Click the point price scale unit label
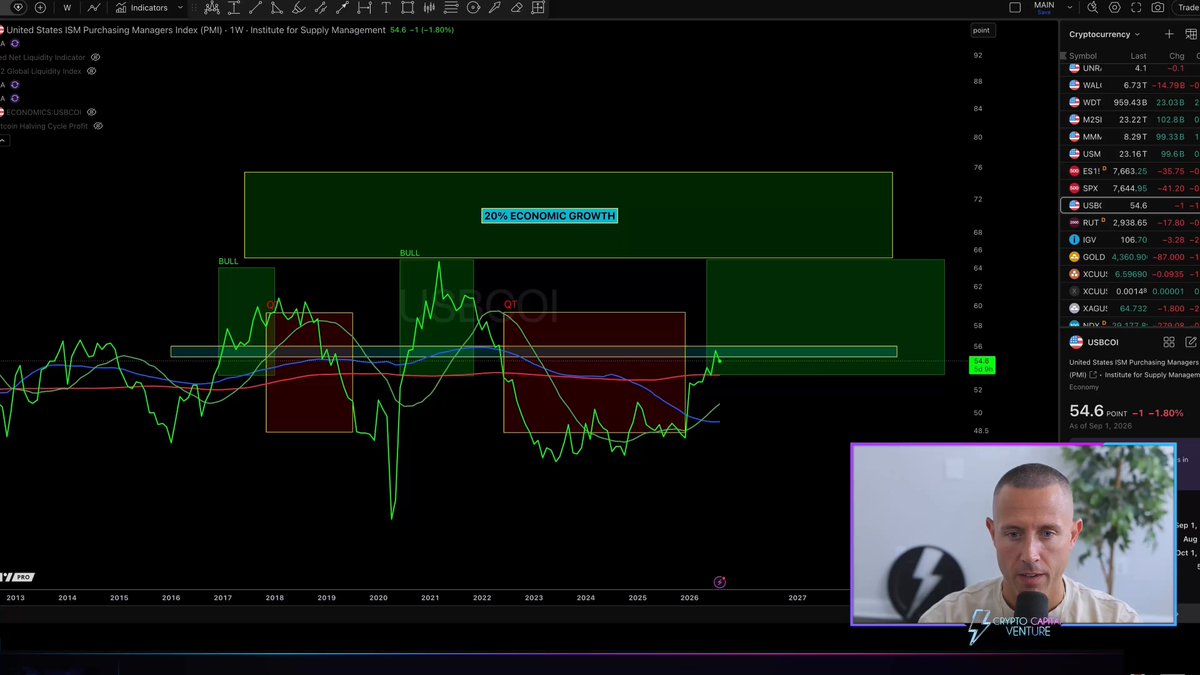The height and width of the screenshot is (675, 1200). click(x=981, y=30)
